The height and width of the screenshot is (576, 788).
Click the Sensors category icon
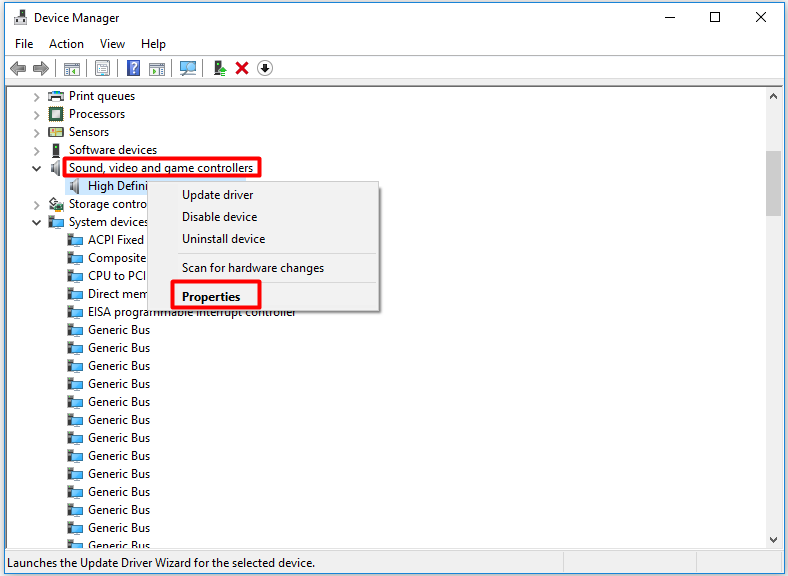click(x=56, y=132)
